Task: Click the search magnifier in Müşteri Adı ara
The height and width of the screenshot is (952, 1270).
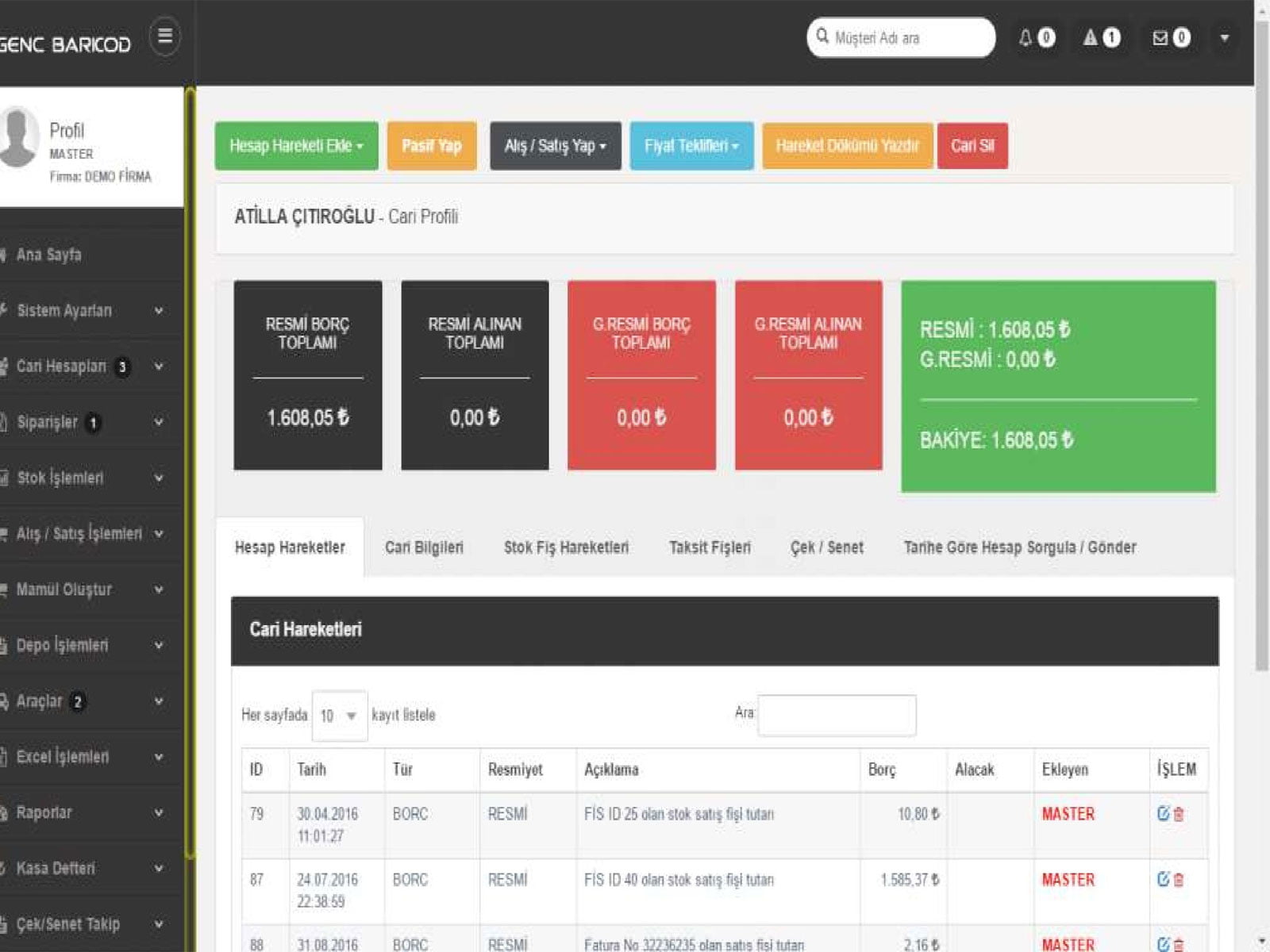Action: [823, 36]
